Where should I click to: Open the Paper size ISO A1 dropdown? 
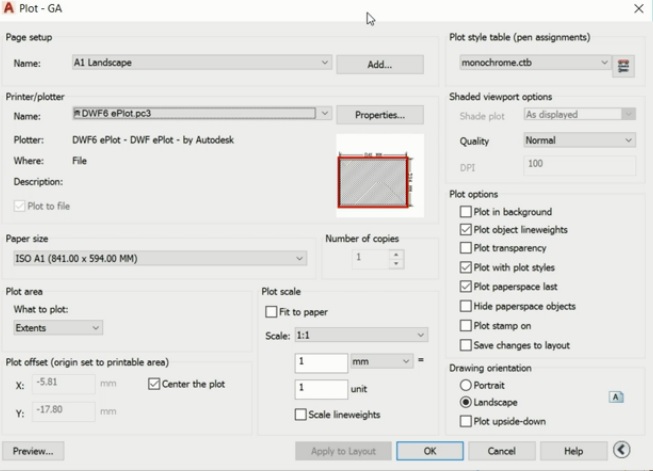(160, 259)
